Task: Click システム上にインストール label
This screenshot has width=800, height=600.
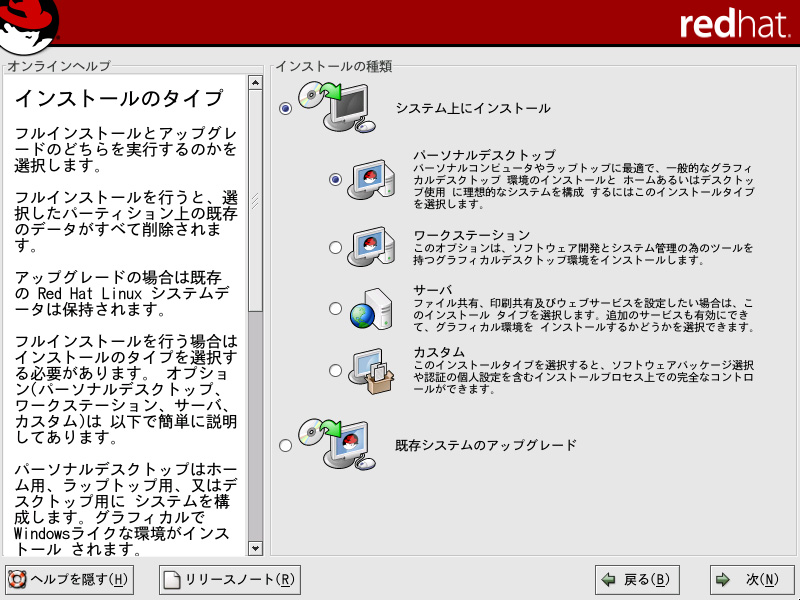Action: tap(473, 108)
